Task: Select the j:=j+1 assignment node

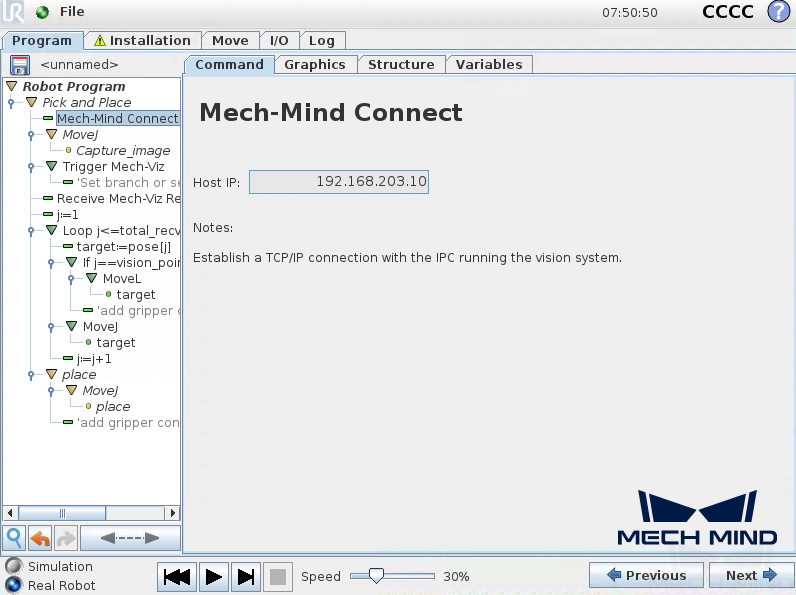Action: [x=93, y=359]
